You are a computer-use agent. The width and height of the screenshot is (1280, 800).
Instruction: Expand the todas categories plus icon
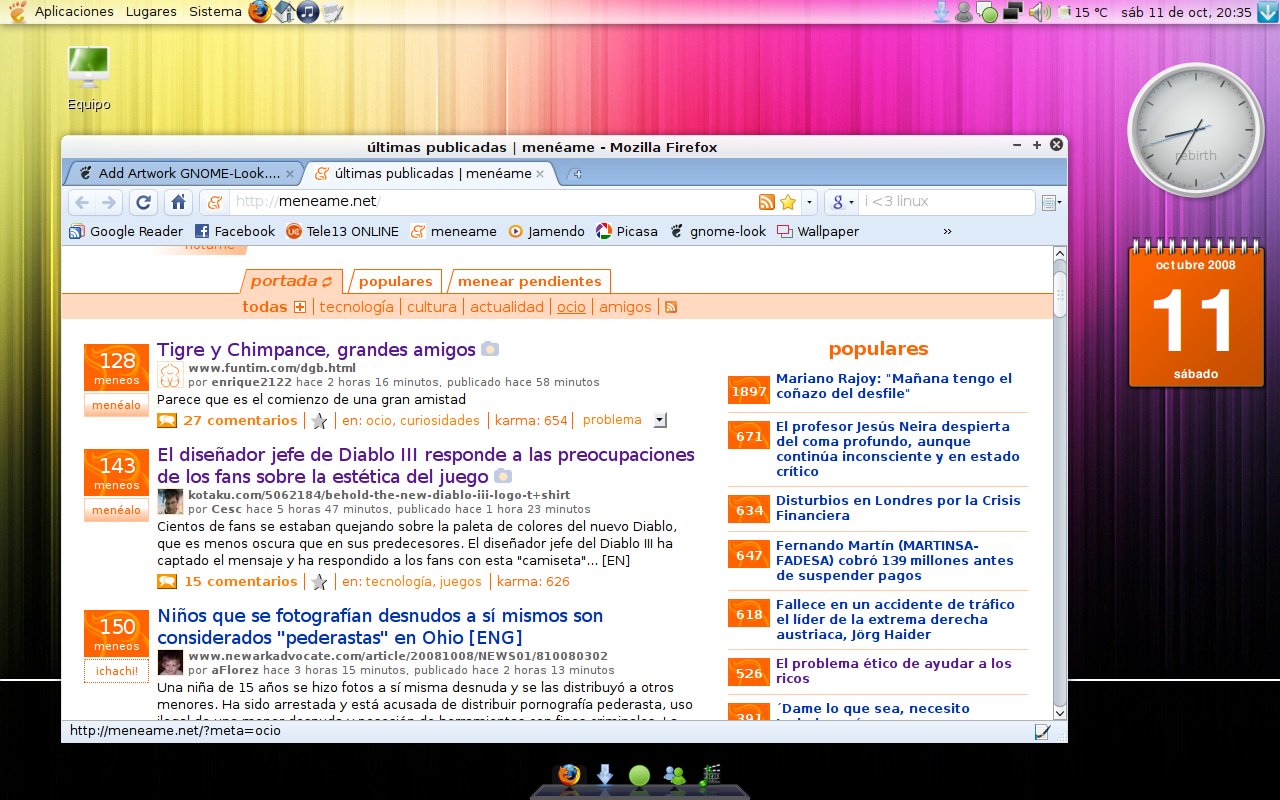[x=299, y=307]
